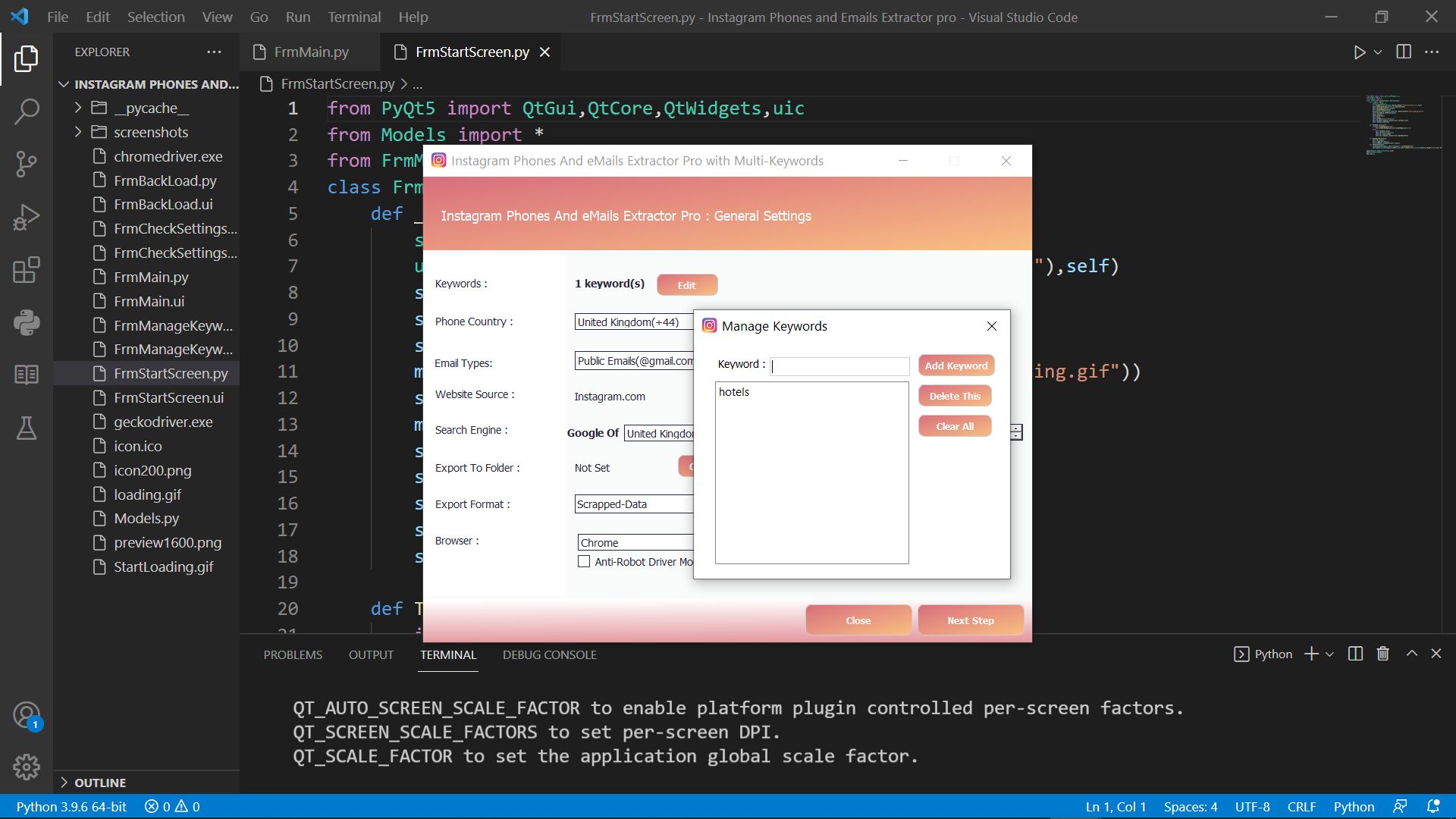The height and width of the screenshot is (819, 1456).
Task: Open the Accounts menu icon
Action: pyautogui.click(x=26, y=715)
